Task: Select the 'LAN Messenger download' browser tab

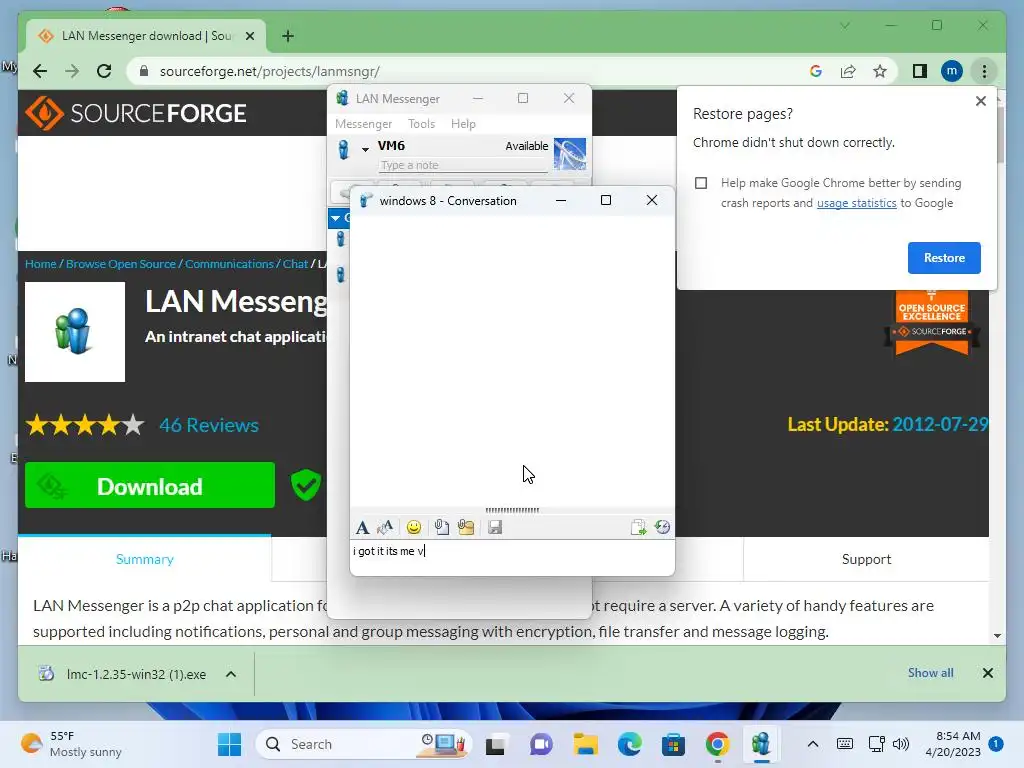Action: click(x=145, y=36)
